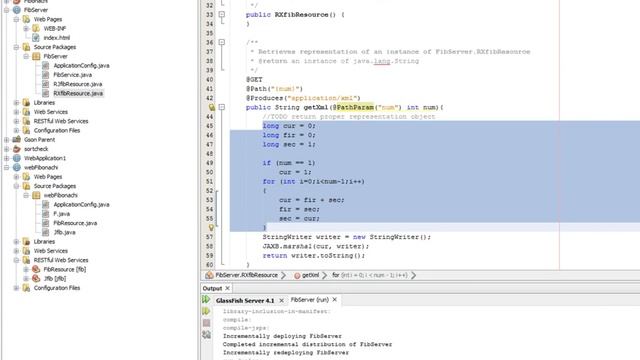Image resolution: width=640 pixels, height=360 pixels.
Task: Click FibResource [fib] resource icon
Action: 36,269
